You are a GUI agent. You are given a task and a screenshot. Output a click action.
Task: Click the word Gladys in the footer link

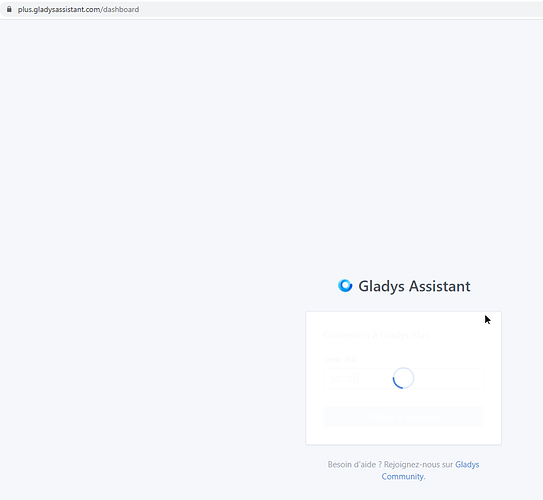pyautogui.click(x=467, y=464)
